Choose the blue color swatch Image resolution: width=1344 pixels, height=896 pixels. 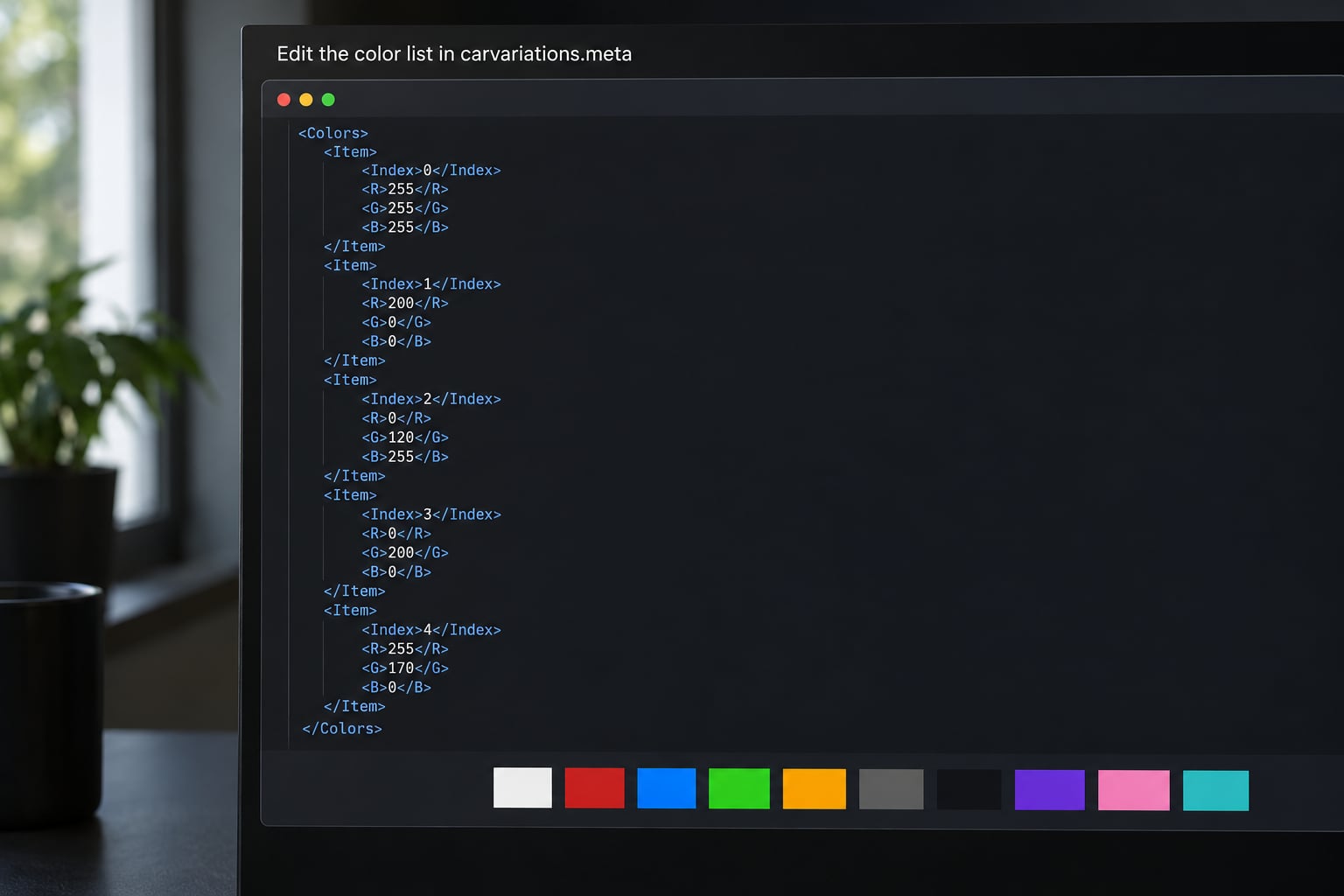pyautogui.click(x=667, y=788)
